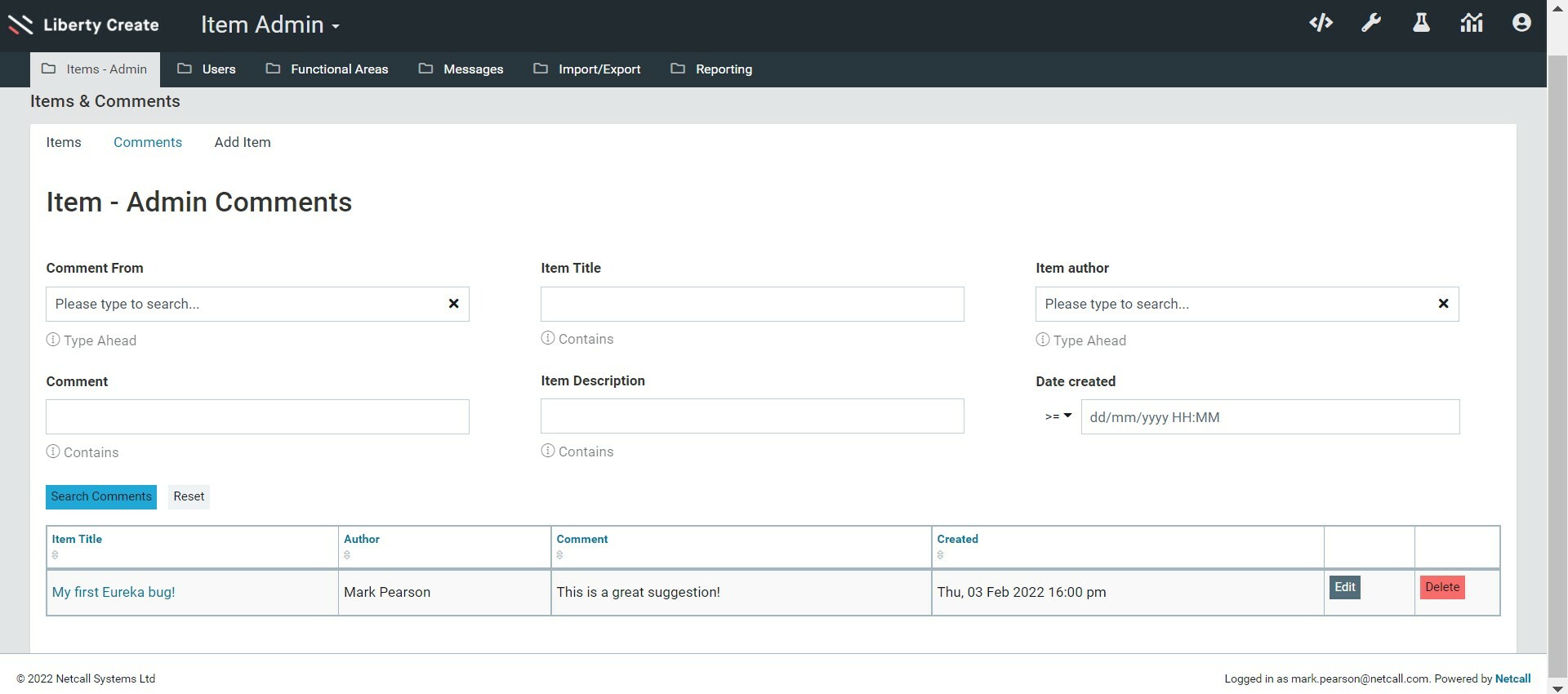The width and height of the screenshot is (1568, 694).
Task: Sort table by Created column
Action: pos(957,540)
